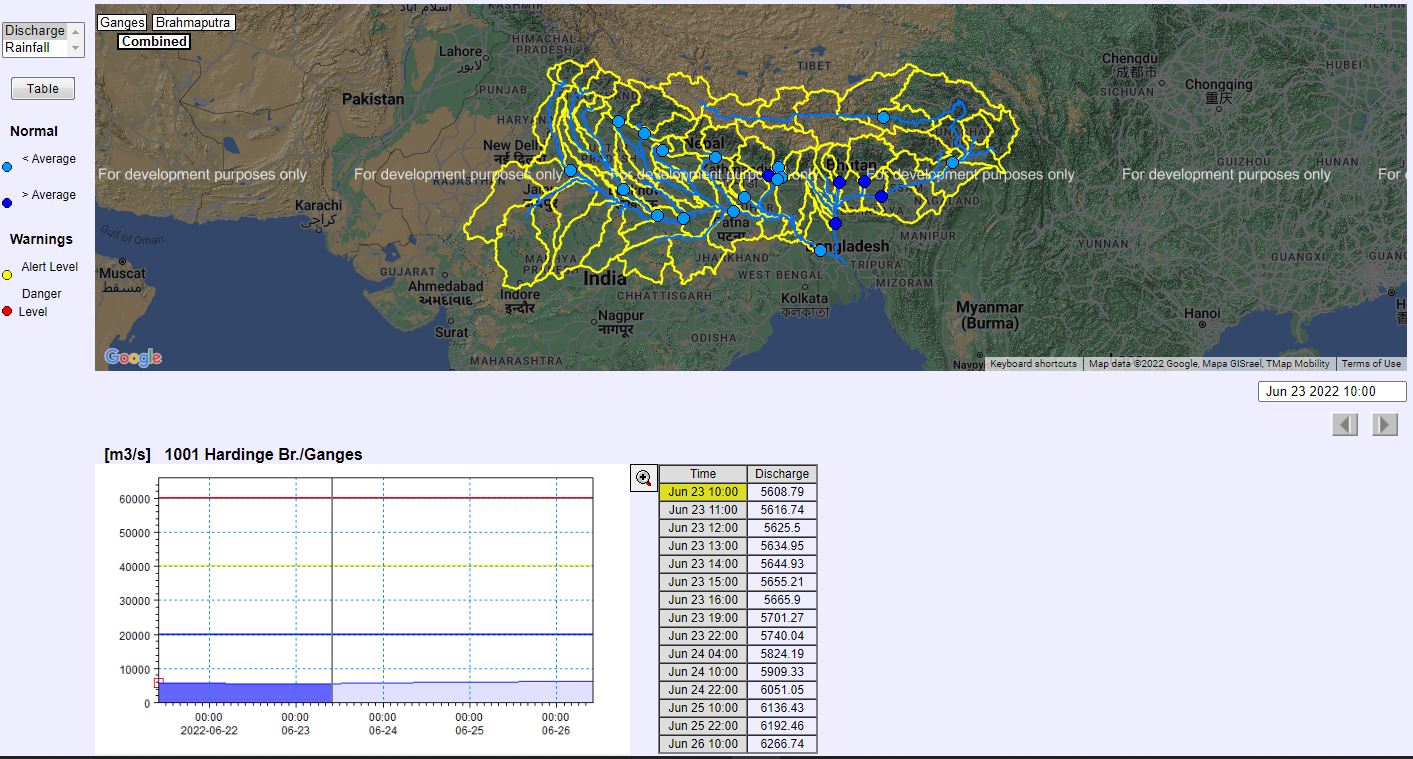The image size is (1413, 759).
Task: Select the Jun 23 11:00 time cell
Action: 703,510
